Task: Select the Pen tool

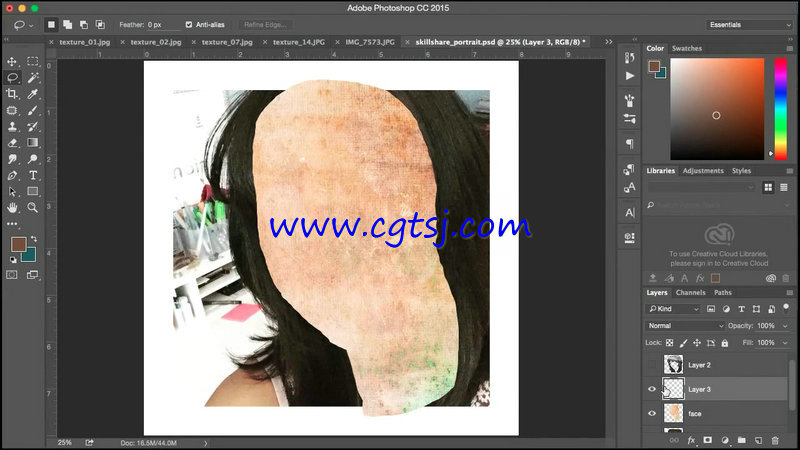Action: 12,176
